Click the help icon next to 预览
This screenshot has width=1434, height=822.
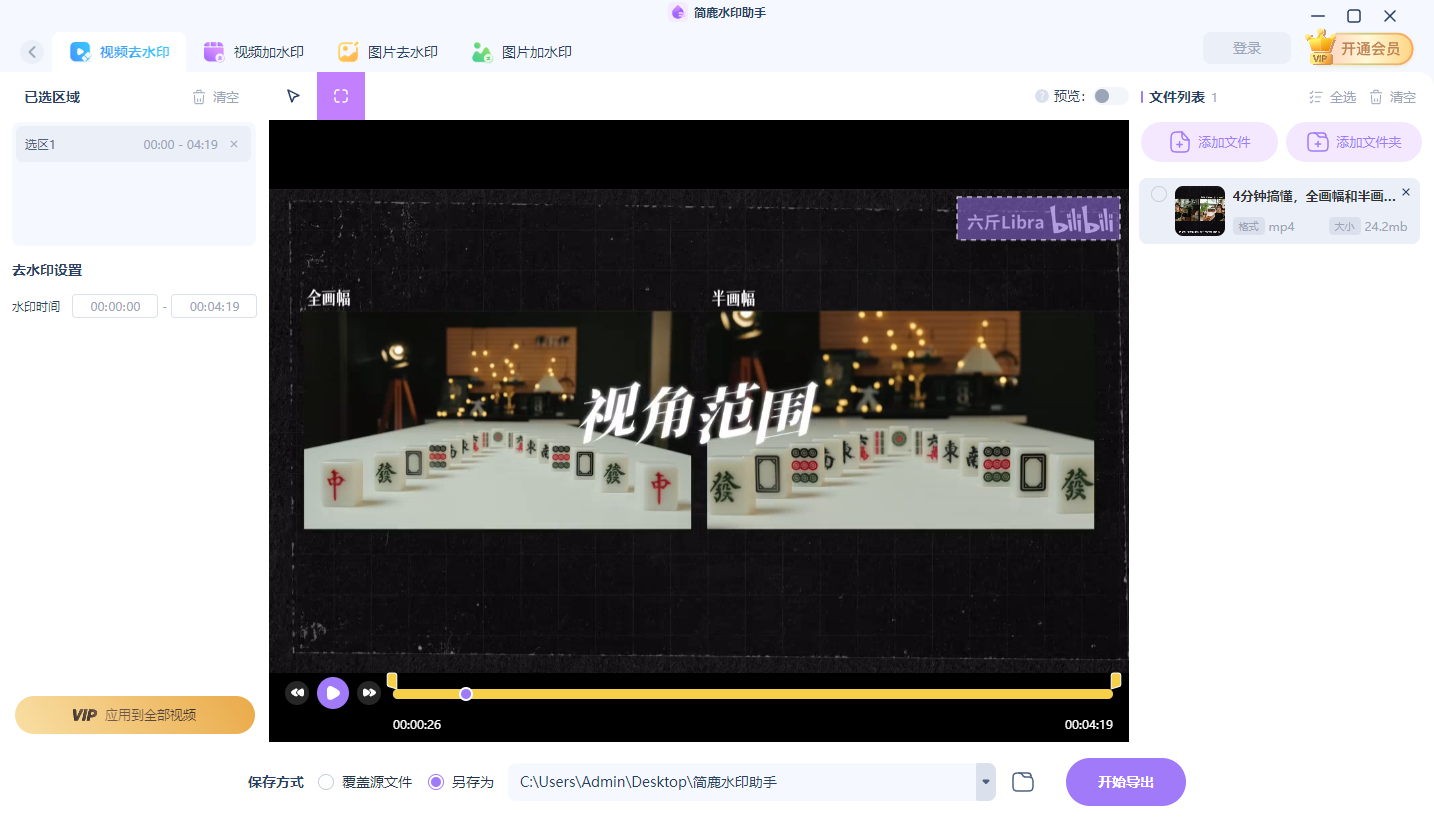[1042, 96]
